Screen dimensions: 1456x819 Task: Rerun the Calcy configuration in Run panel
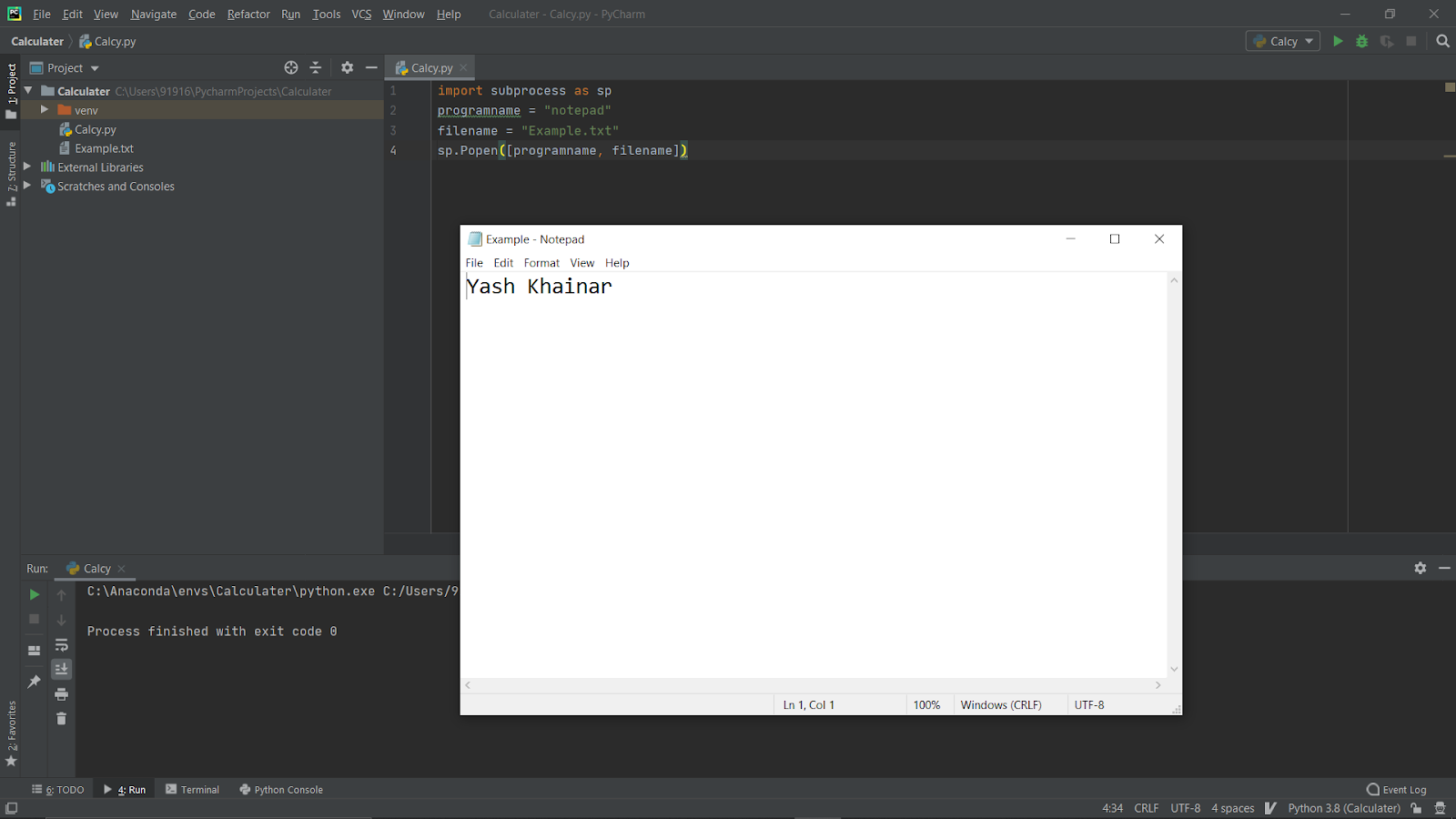point(34,594)
